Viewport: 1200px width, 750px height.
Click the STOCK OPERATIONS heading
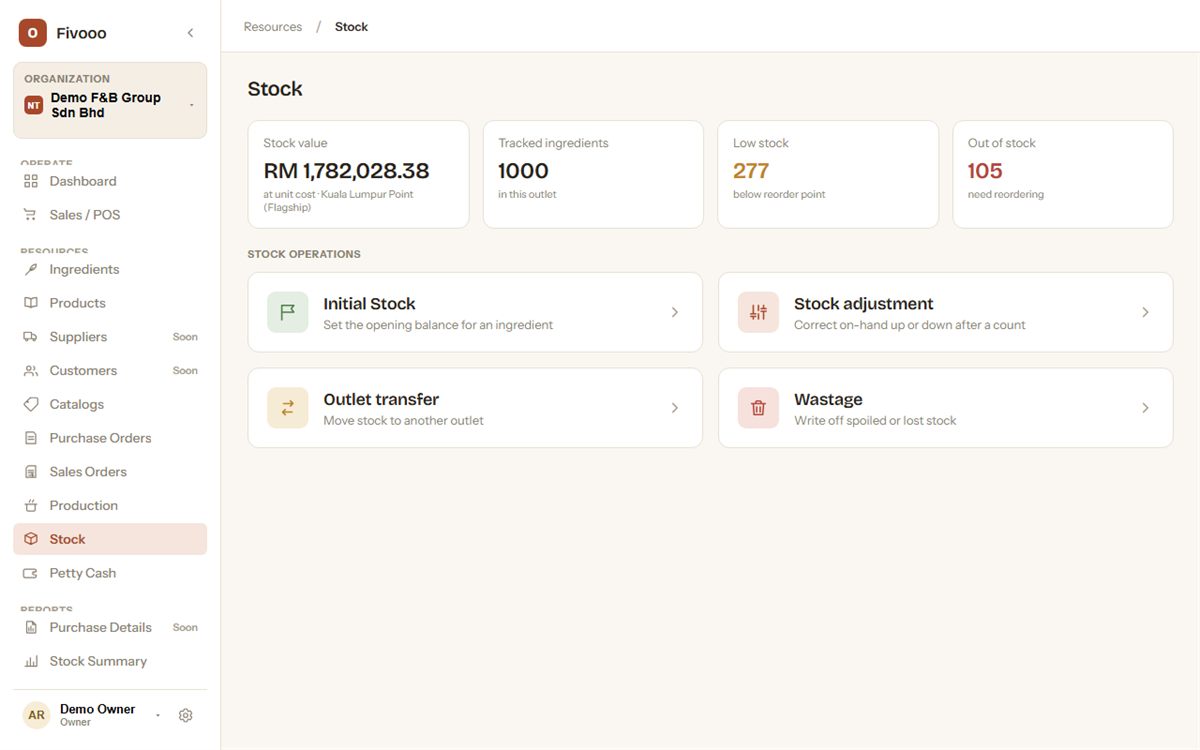[304, 254]
